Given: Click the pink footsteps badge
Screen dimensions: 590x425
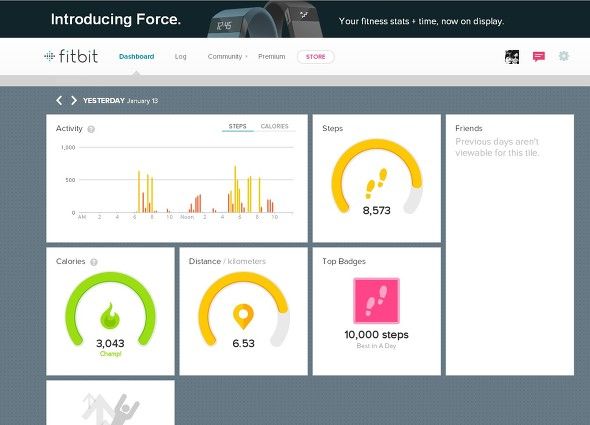Looking at the screenshot, I should [x=376, y=300].
